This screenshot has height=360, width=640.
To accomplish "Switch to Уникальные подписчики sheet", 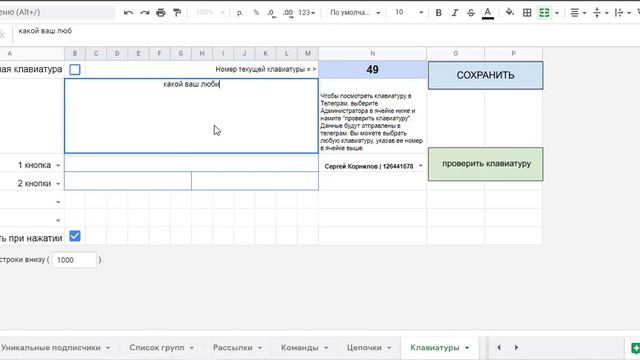I will 51,348.
